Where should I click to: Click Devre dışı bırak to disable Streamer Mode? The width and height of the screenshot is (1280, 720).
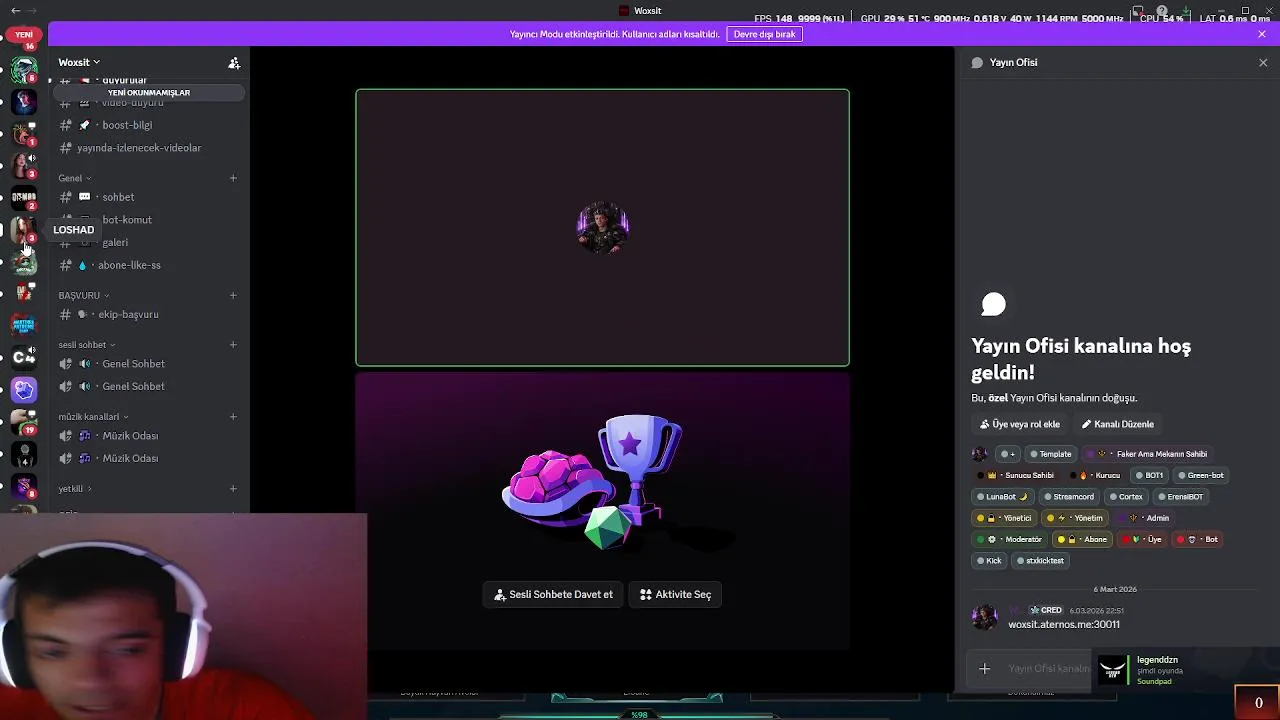(x=764, y=34)
